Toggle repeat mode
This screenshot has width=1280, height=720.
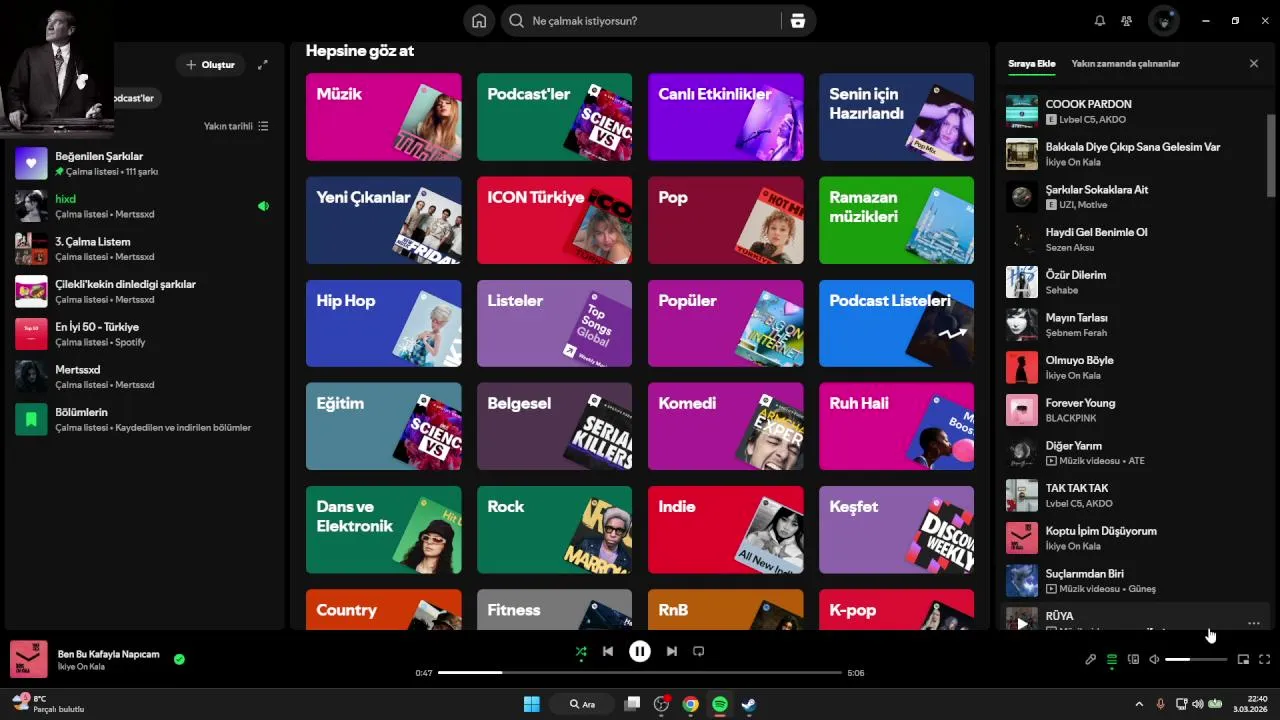[699, 651]
